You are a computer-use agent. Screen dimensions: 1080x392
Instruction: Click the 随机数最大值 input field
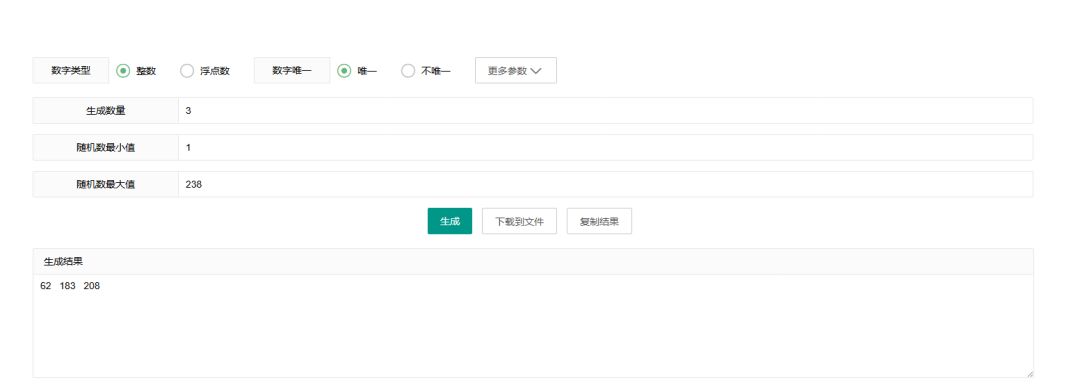click(605, 184)
